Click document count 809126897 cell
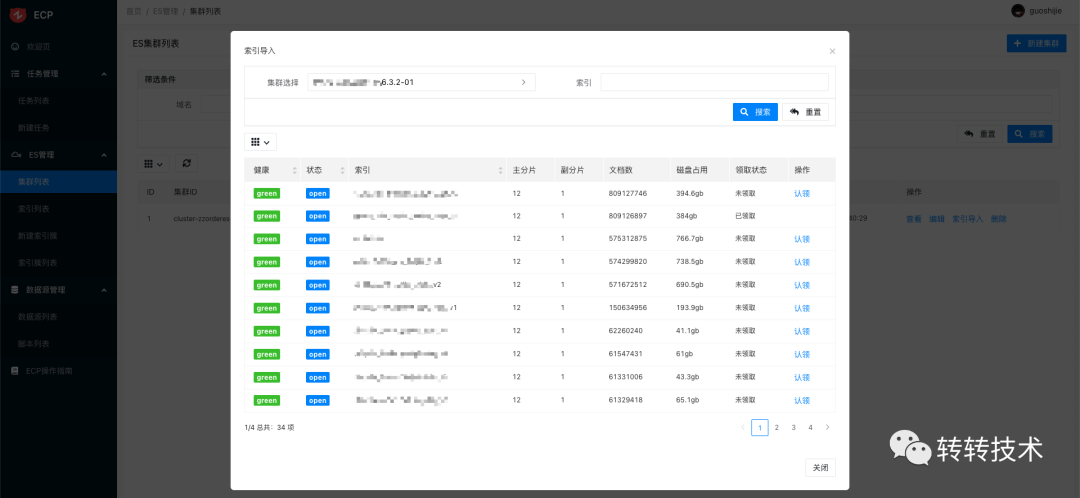Screen dimensions: 1080x498 pyautogui.click(x=627, y=216)
